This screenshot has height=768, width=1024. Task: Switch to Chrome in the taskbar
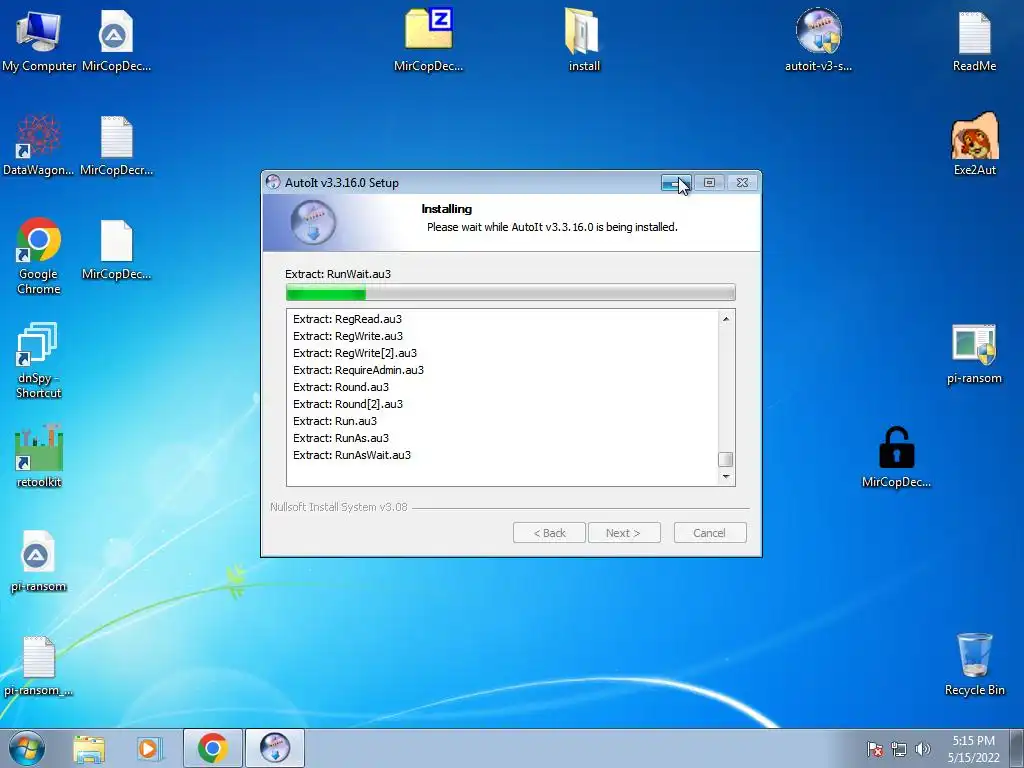(212, 748)
